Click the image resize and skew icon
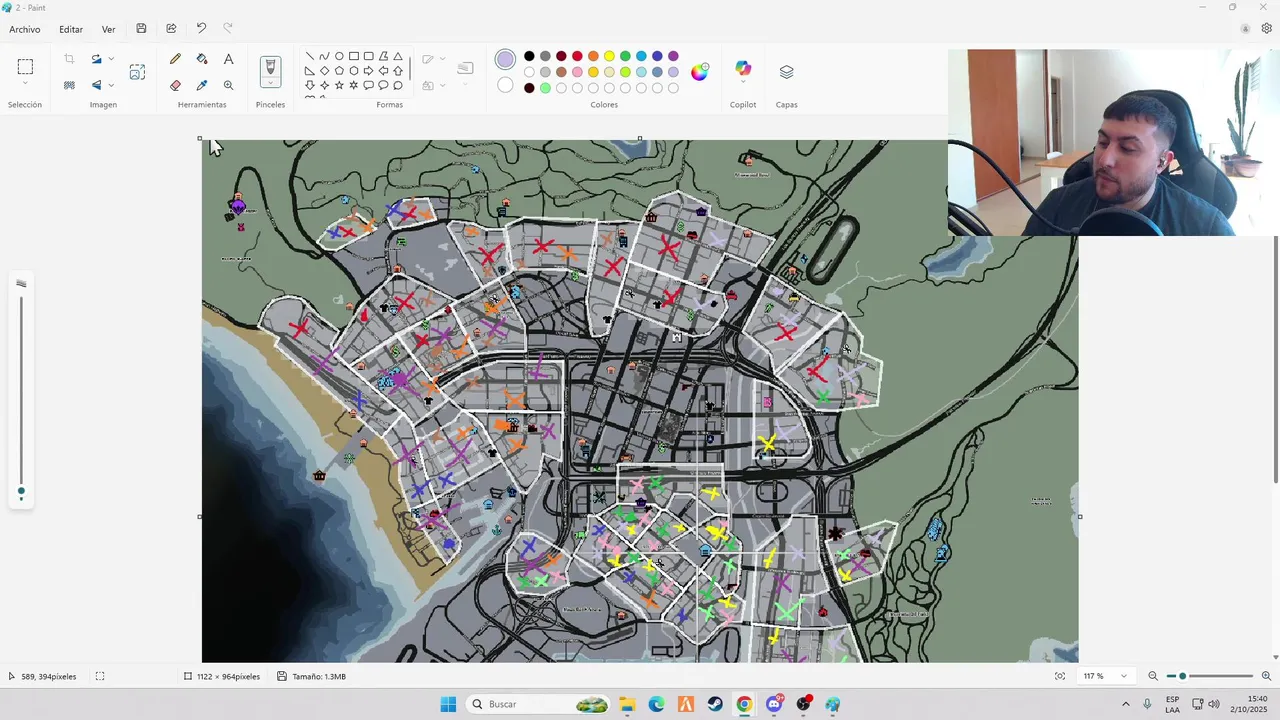1280x720 pixels. coord(137,72)
